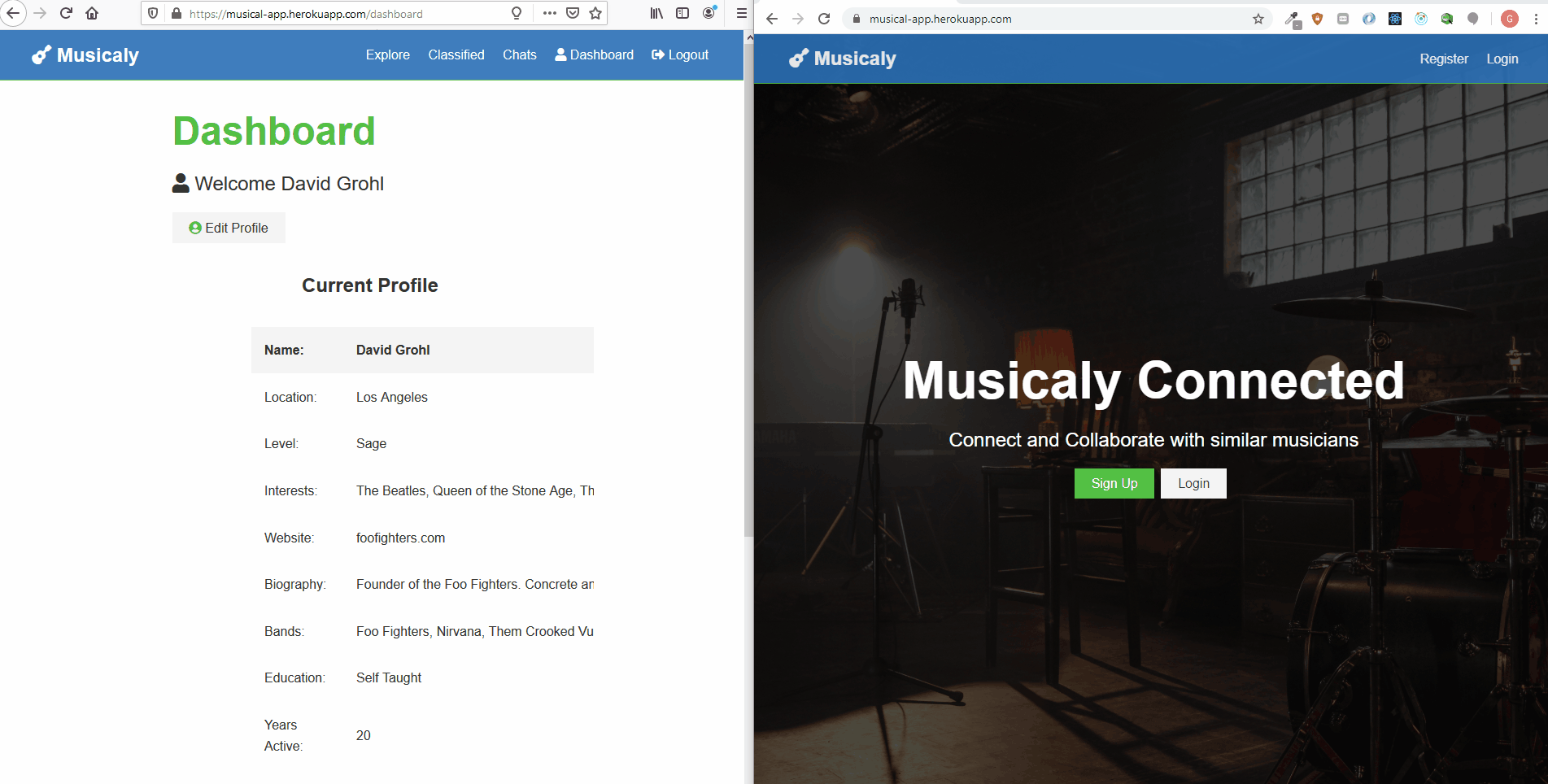Bookmark dashboard page with Firefox star
Image resolution: width=1548 pixels, height=784 pixels.
(595, 13)
